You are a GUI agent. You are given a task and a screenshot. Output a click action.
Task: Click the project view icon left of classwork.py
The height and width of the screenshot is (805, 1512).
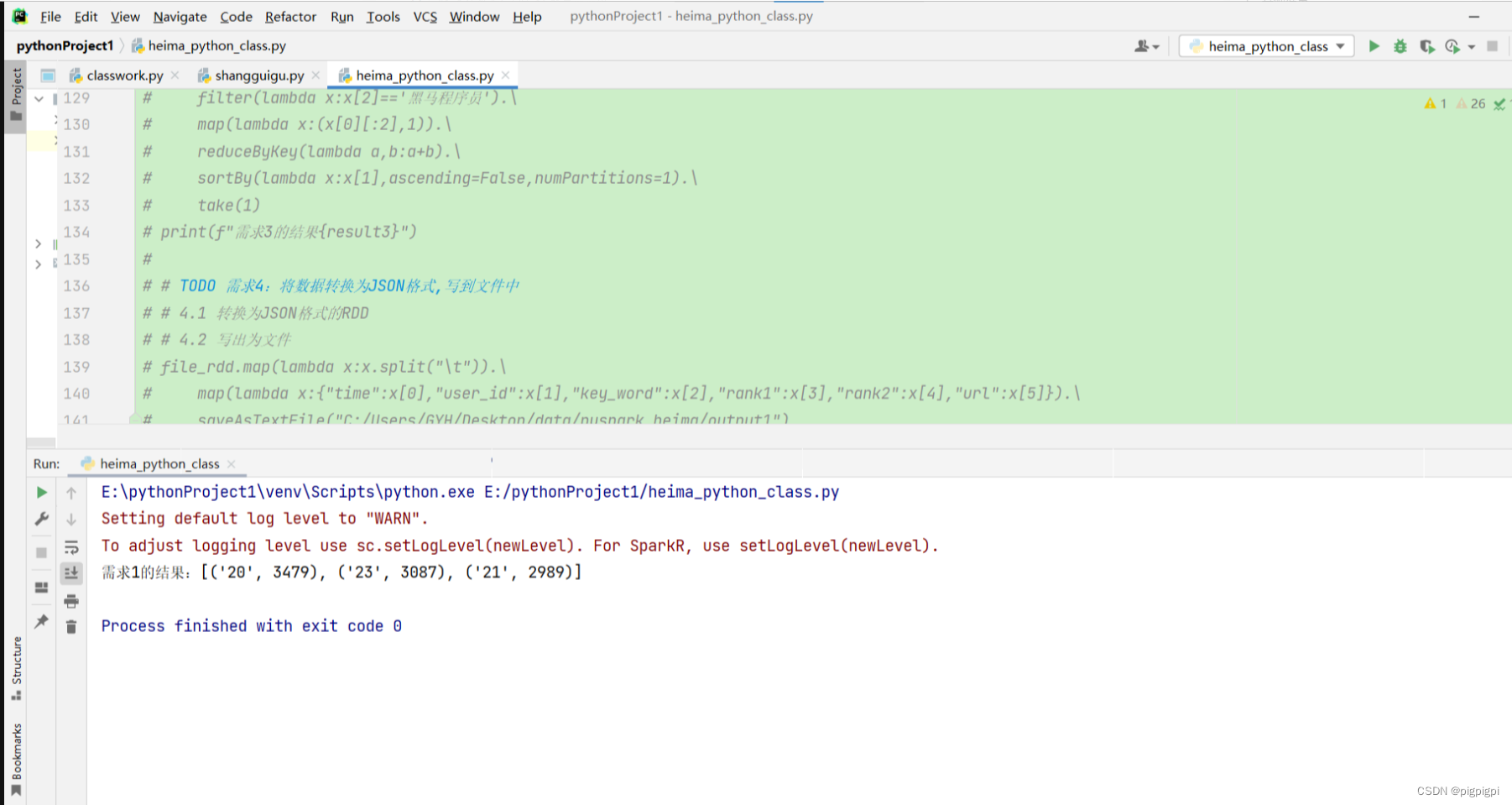(x=48, y=76)
